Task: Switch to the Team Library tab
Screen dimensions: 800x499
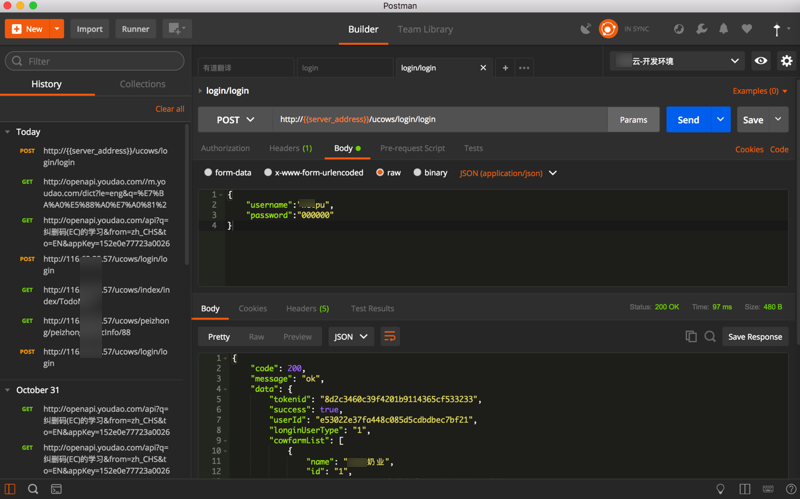Action: (x=425, y=29)
